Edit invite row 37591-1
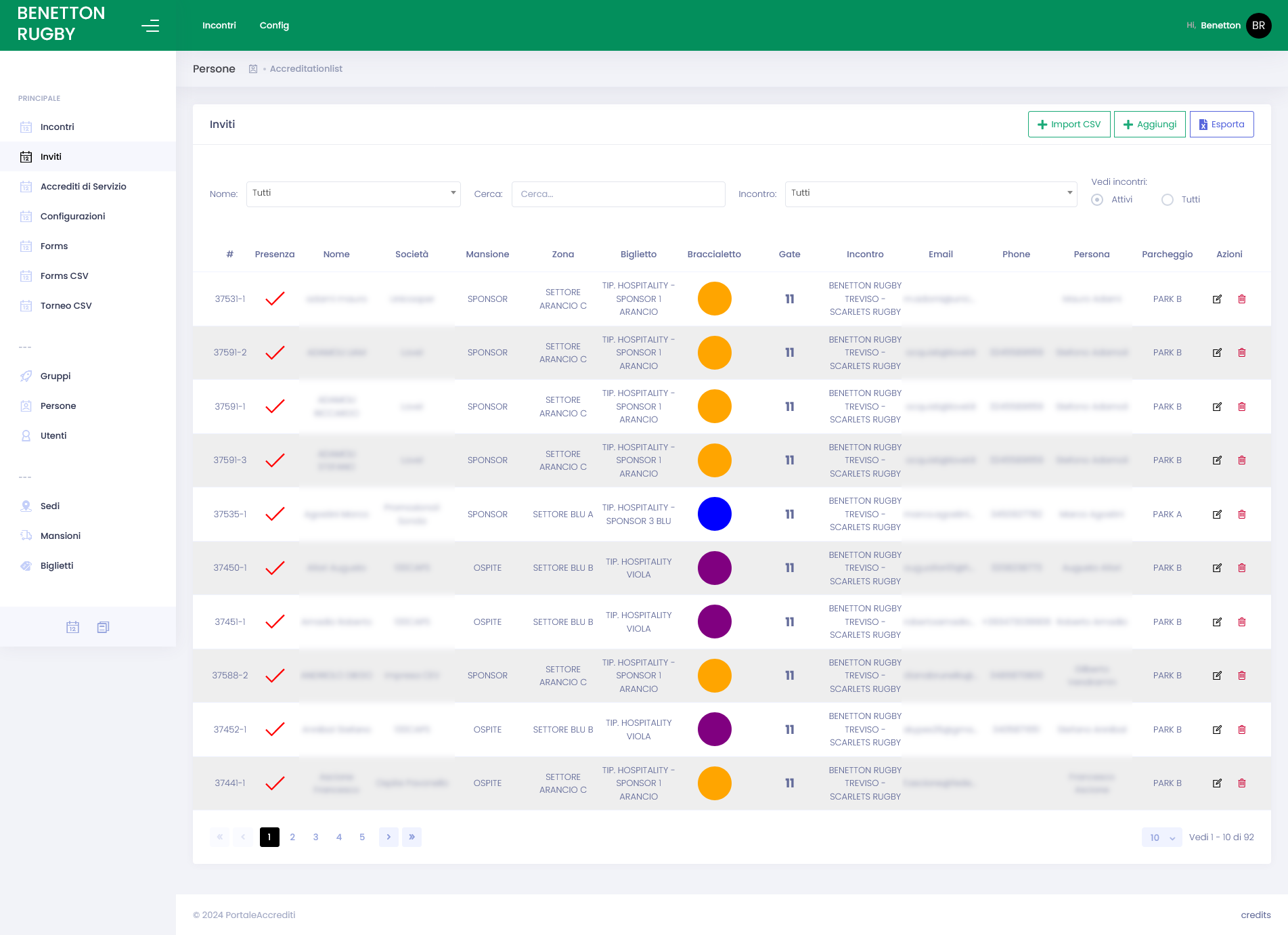This screenshot has width=1288, height=935. (x=1217, y=407)
